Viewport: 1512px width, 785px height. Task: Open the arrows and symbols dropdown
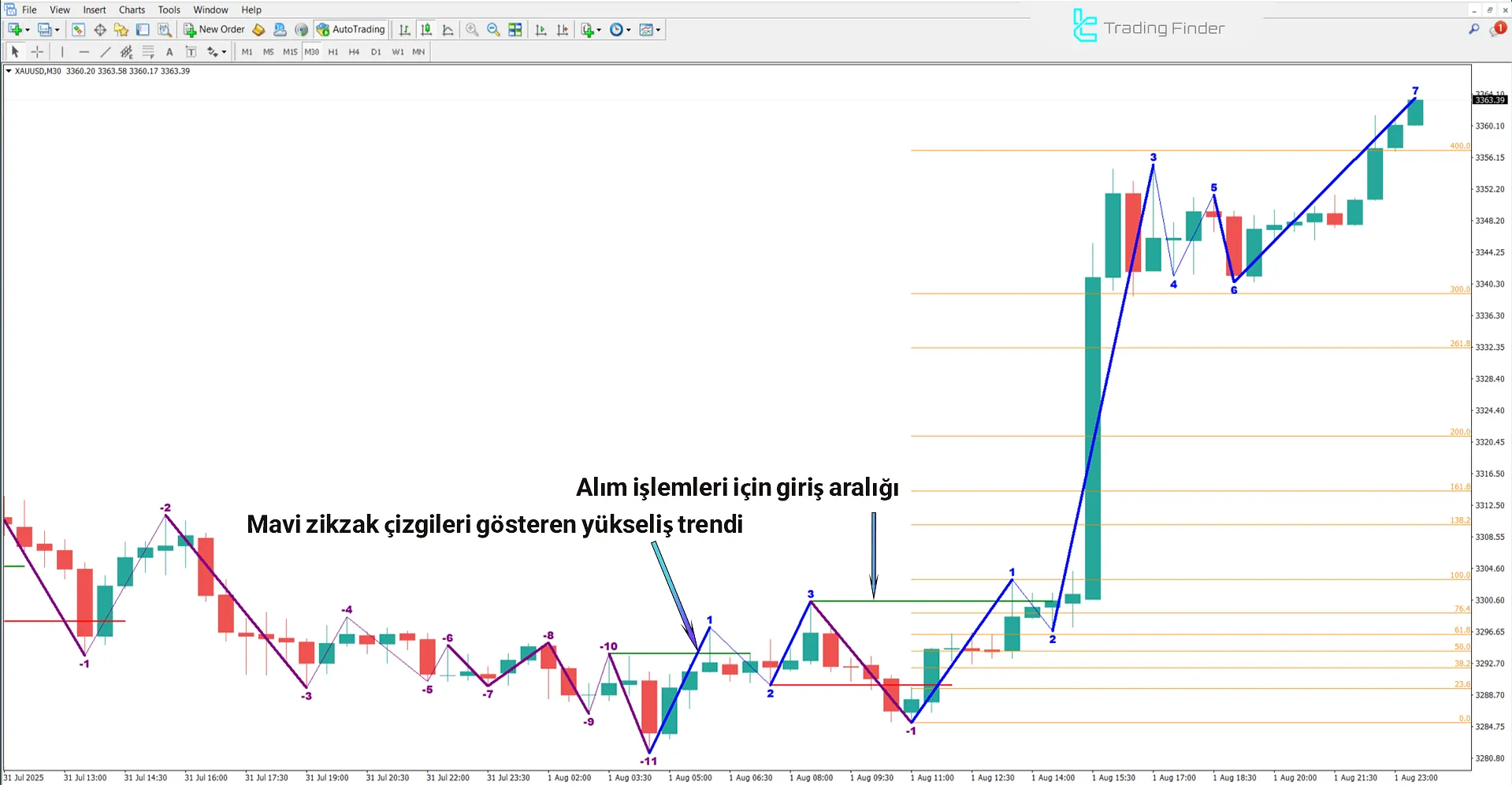pos(214,51)
